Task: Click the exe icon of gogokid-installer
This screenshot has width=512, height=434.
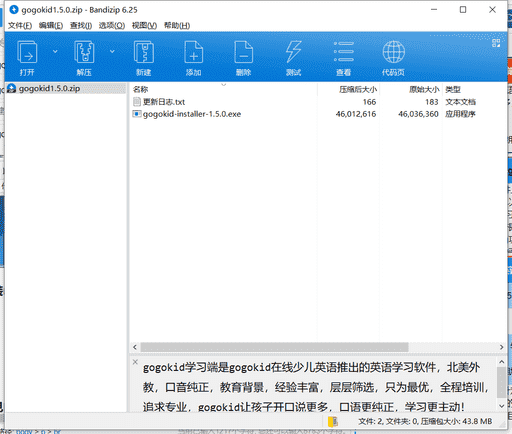Action: pyautogui.click(x=136, y=114)
